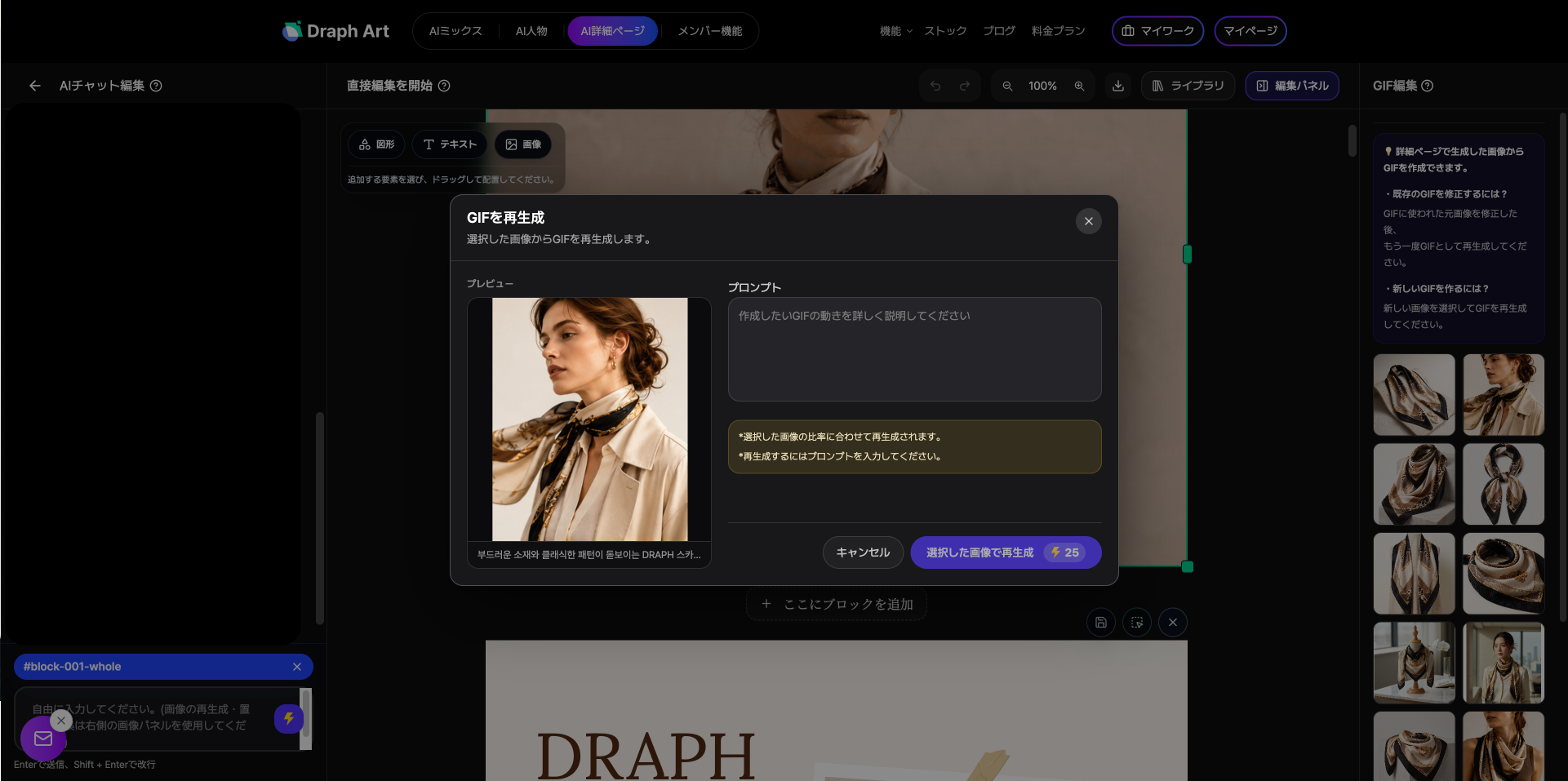Screen dimensions: 1568x781
Task: Click the select-region block icon
Action: coord(1137,623)
